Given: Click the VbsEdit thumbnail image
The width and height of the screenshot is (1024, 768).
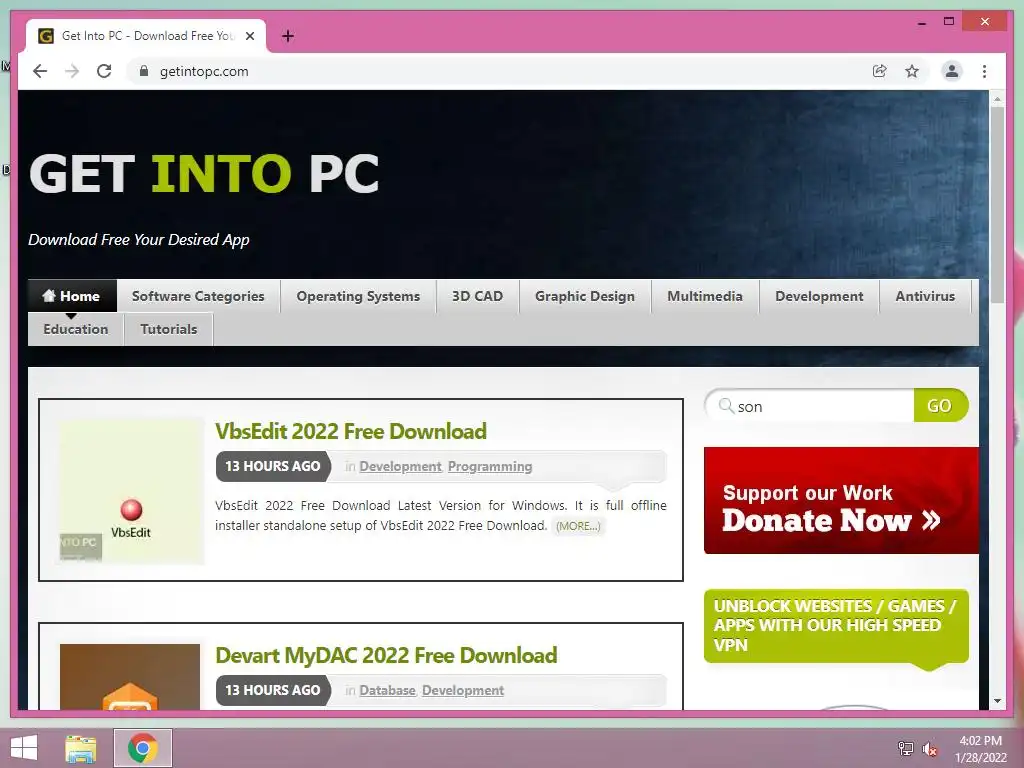Looking at the screenshot, I should click(x=131, y=491).
